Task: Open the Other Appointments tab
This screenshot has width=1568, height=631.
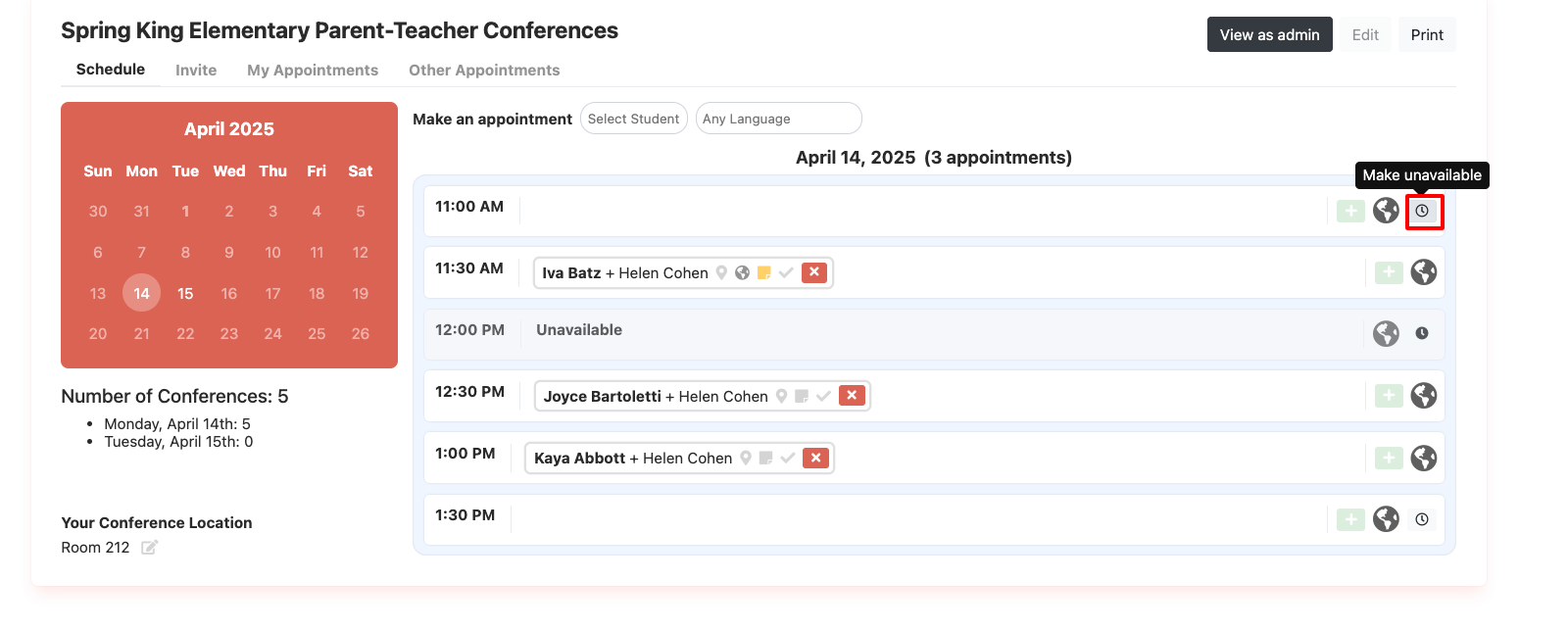Action: click(x=484, y=70)
